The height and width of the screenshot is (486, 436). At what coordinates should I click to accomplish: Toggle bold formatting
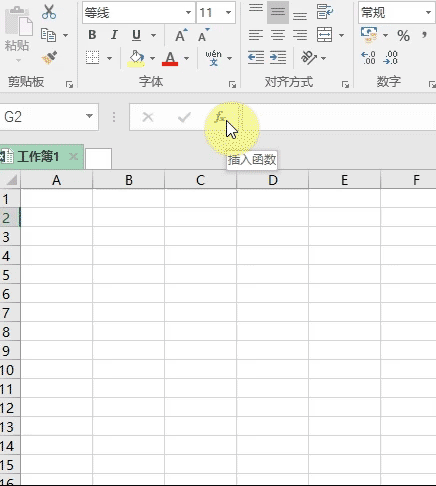92,35
